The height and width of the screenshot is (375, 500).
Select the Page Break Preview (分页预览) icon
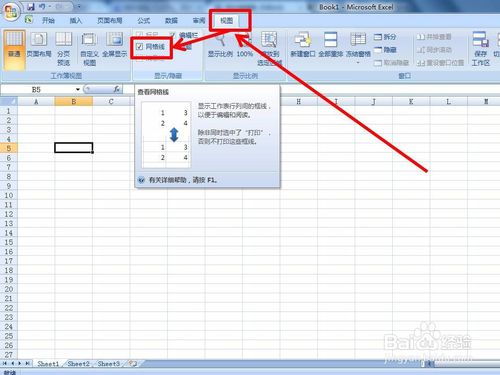(64, 48)
